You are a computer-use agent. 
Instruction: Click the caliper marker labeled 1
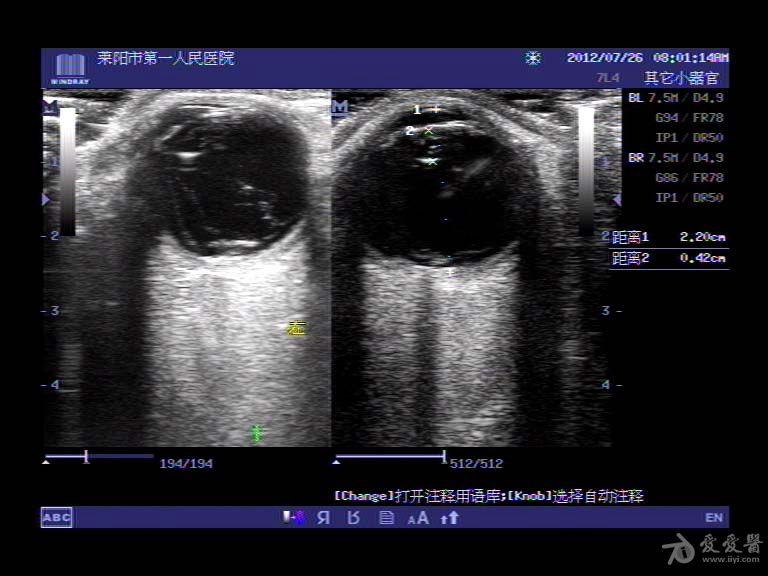click(x=434, y=108)
